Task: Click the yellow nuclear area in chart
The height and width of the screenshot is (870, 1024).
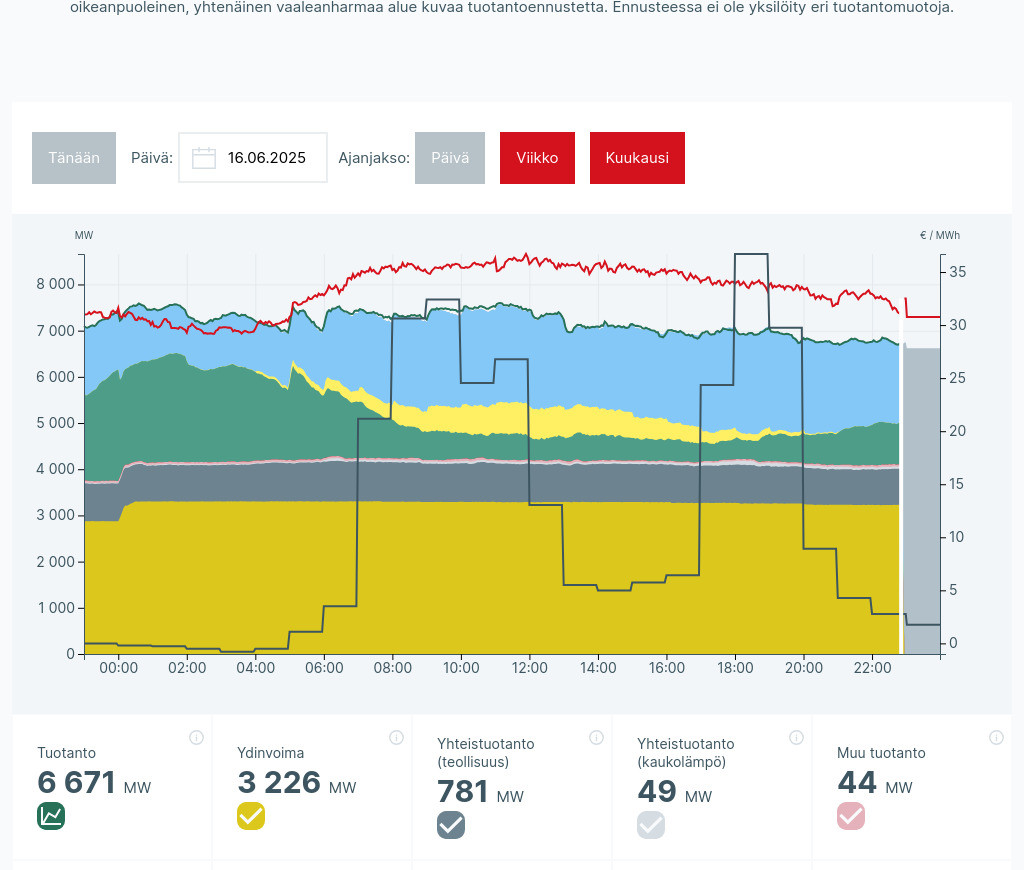Action: [450, 580]
